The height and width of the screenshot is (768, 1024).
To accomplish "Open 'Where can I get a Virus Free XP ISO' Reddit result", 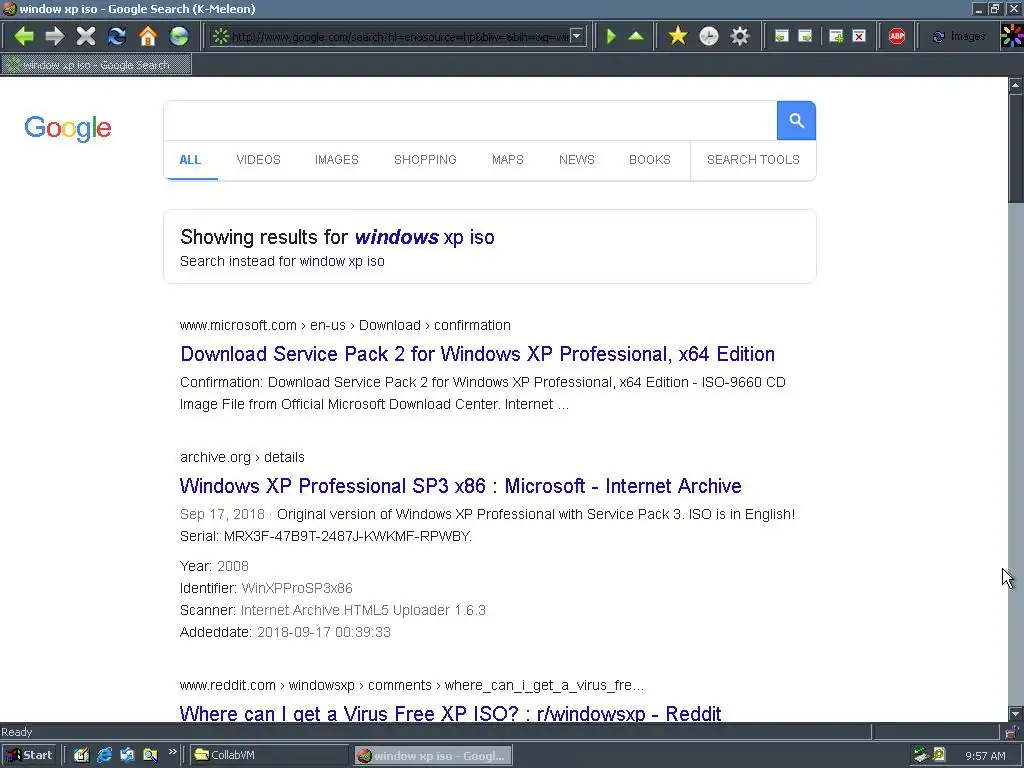I will tap(451, 712).
